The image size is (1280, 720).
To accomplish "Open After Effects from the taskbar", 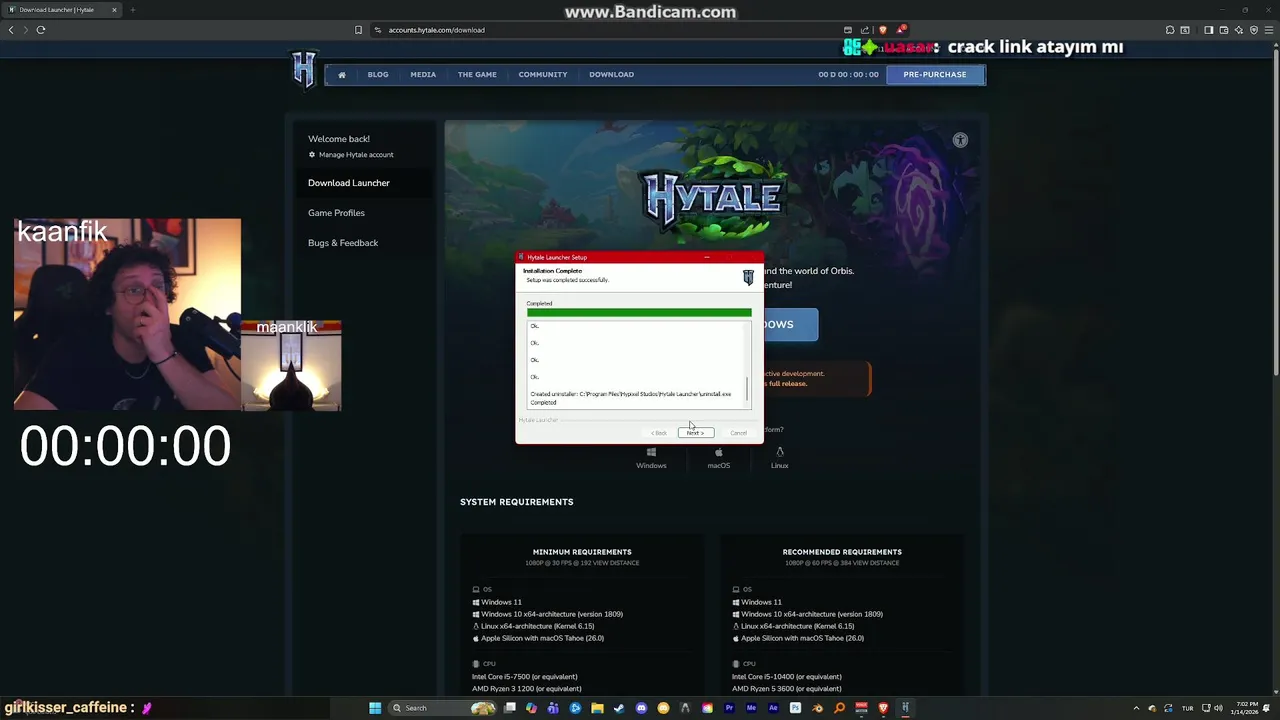I will [x=773, y=708].
